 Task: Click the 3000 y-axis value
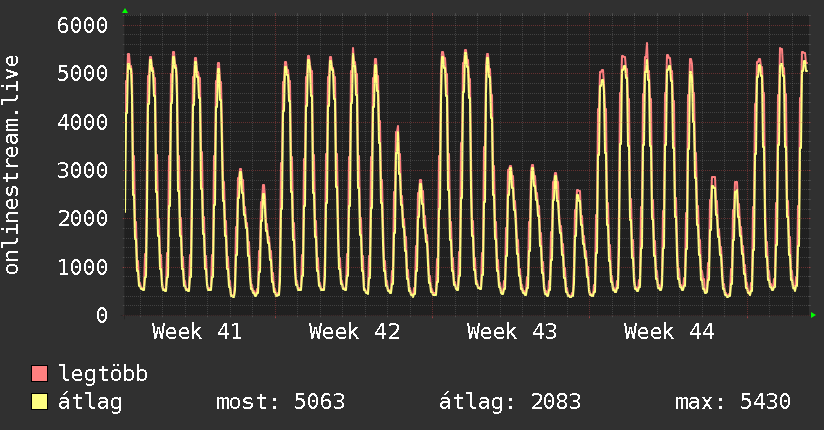82,170
